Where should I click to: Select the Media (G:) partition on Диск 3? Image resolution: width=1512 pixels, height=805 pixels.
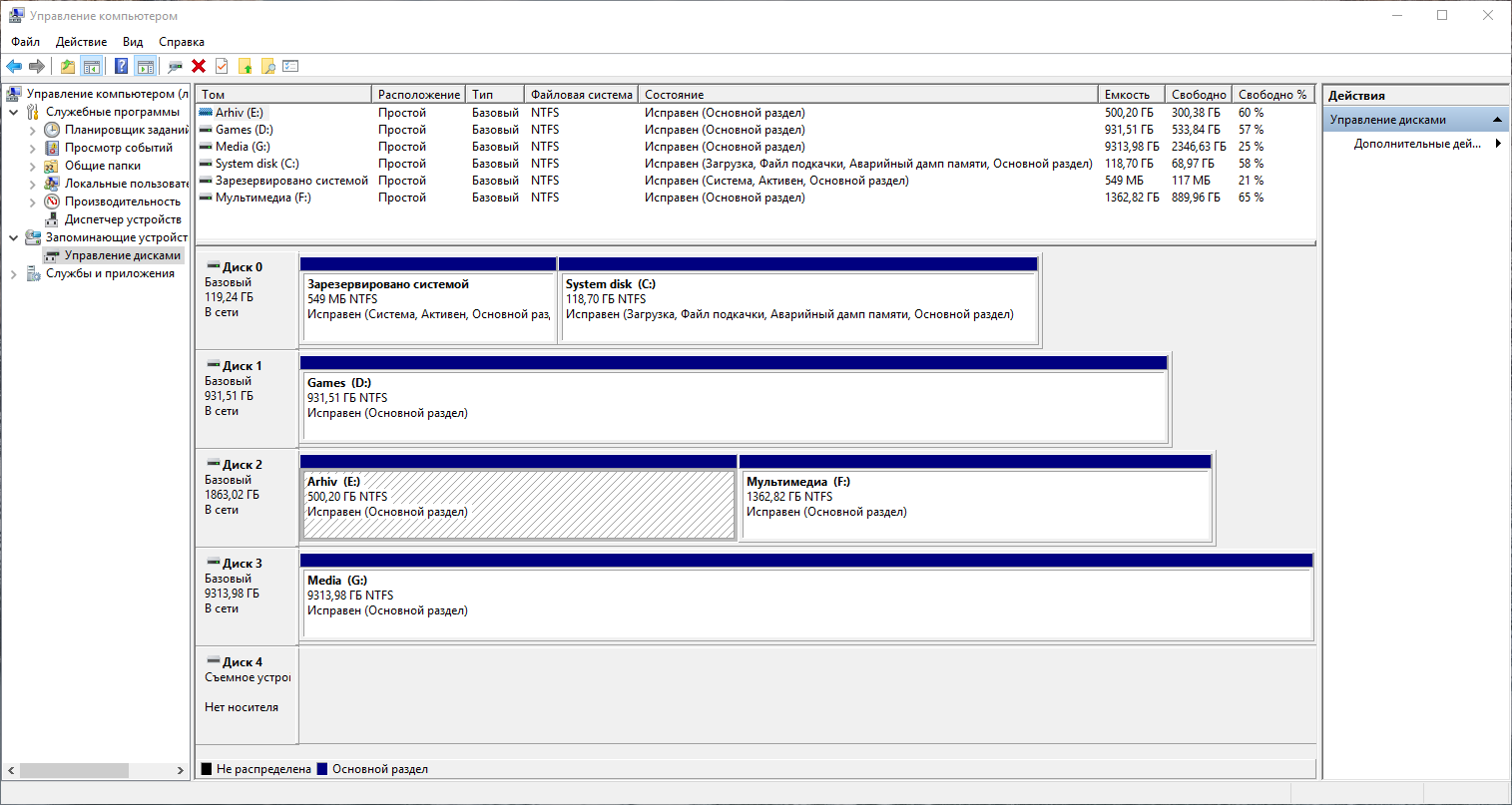(806, 597)
